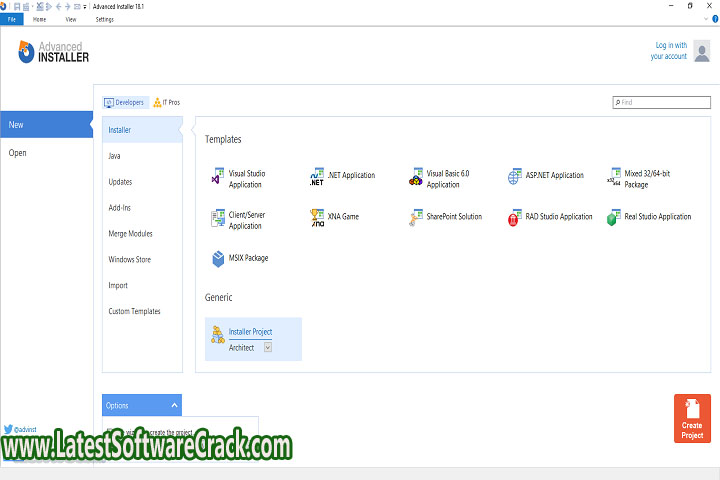Select the ASP.NET Application globe icon
The height and width of the screenshot is (480, 720).
click(514, 176)
